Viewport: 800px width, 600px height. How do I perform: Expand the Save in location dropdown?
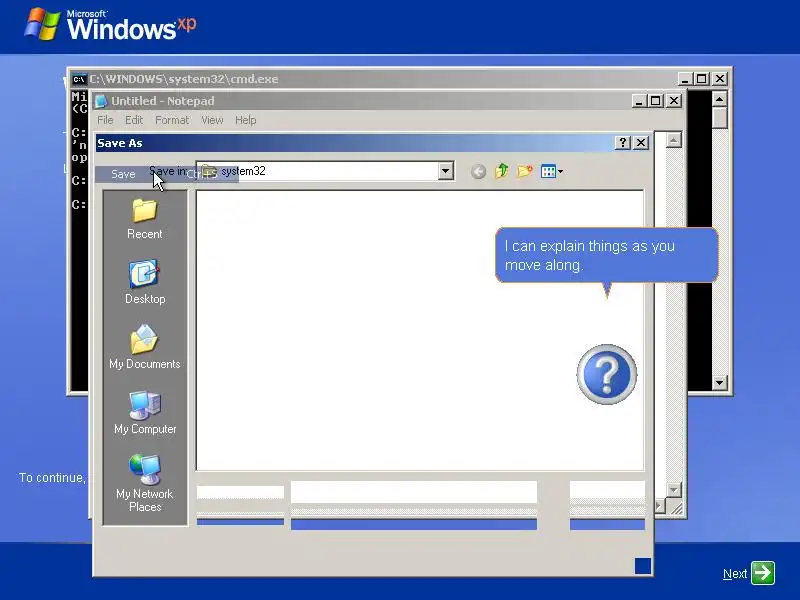[445, 171]
